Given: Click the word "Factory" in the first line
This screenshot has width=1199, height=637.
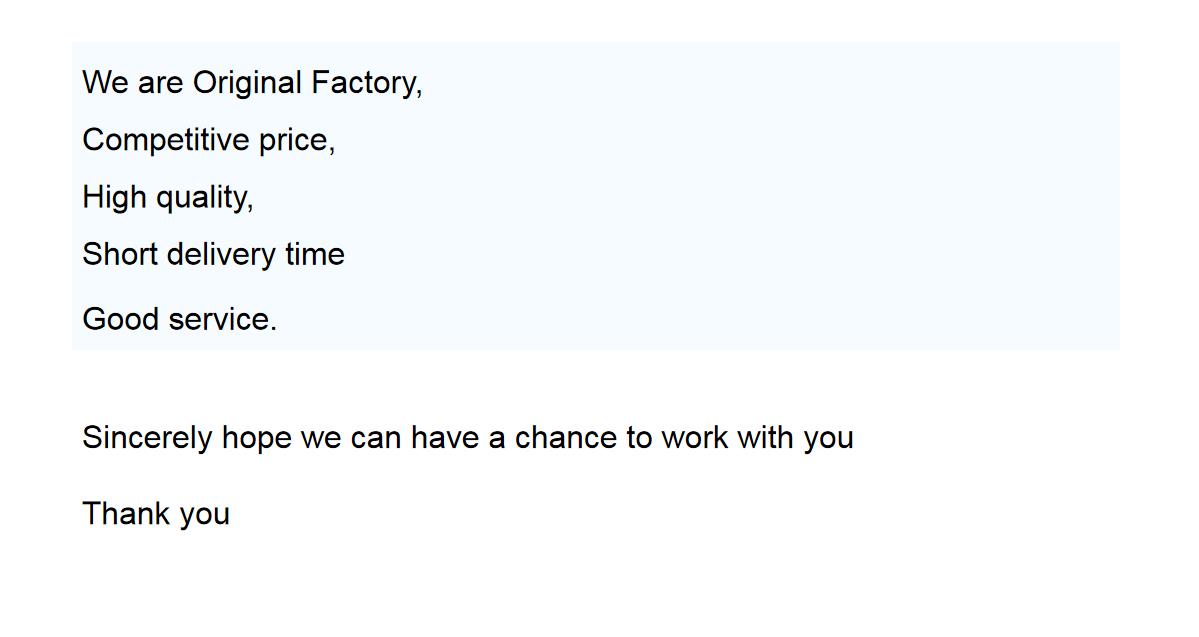Looking at the screenshot, I should tap(363, 83).
